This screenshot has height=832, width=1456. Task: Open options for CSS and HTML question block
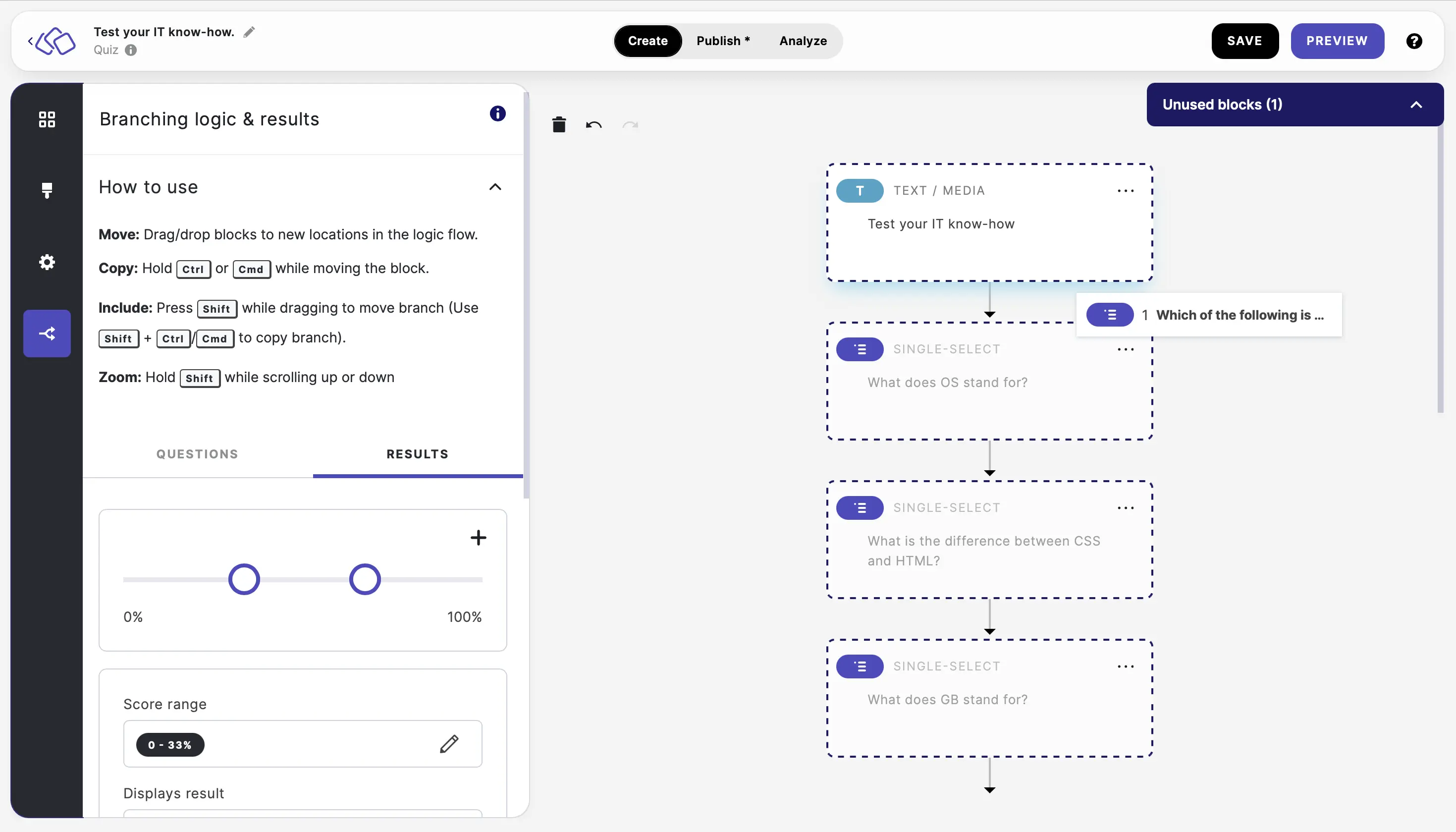click(1125, 508)
